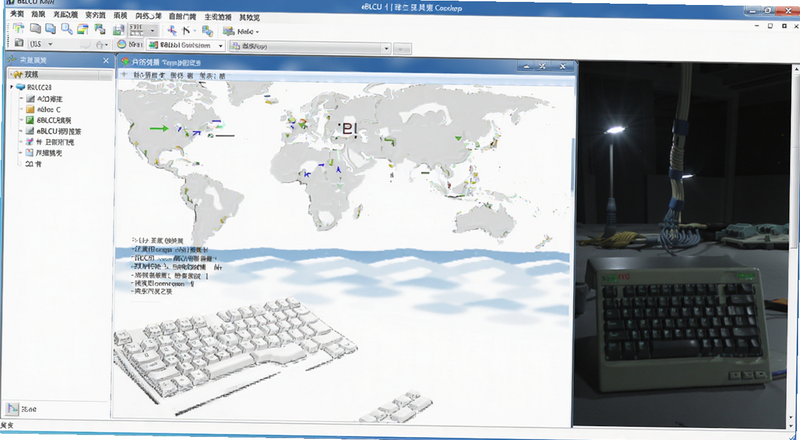Open the Mele toolbar dropdown

tap(241, 32)
